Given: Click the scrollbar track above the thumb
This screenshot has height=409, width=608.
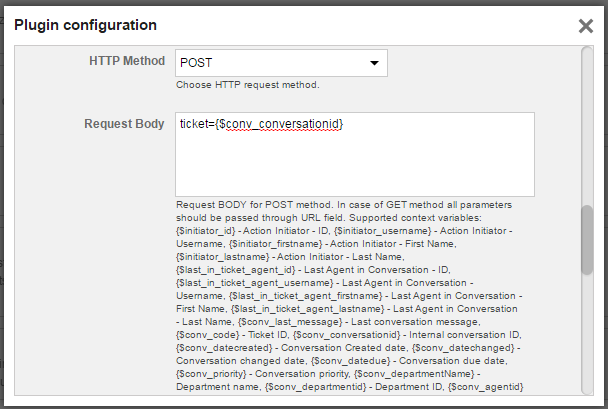Looking at the screenshot, I should pos(587,130).
